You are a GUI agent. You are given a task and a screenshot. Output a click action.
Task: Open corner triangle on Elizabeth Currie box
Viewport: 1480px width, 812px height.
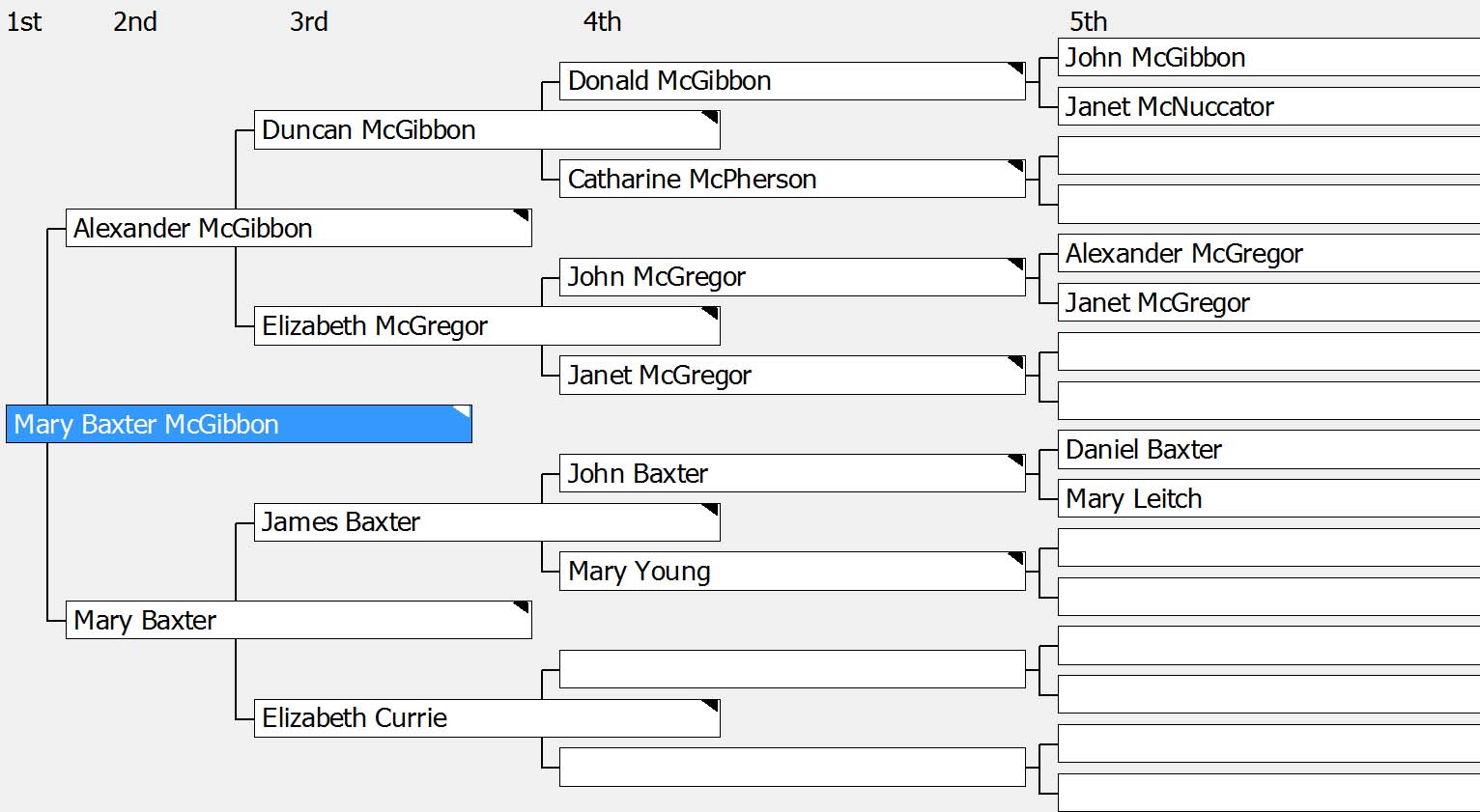711,706
